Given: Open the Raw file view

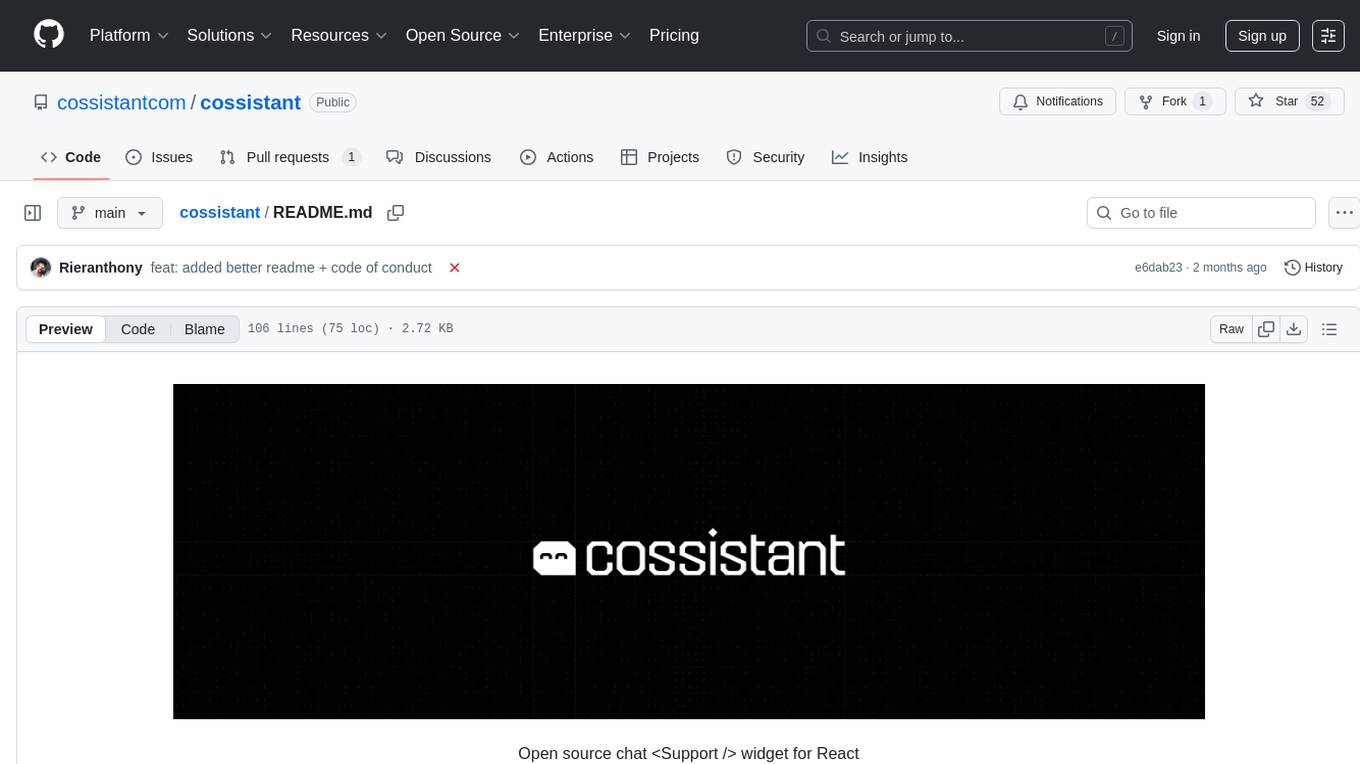Looking at the screenshot, I should (1231, 329).
